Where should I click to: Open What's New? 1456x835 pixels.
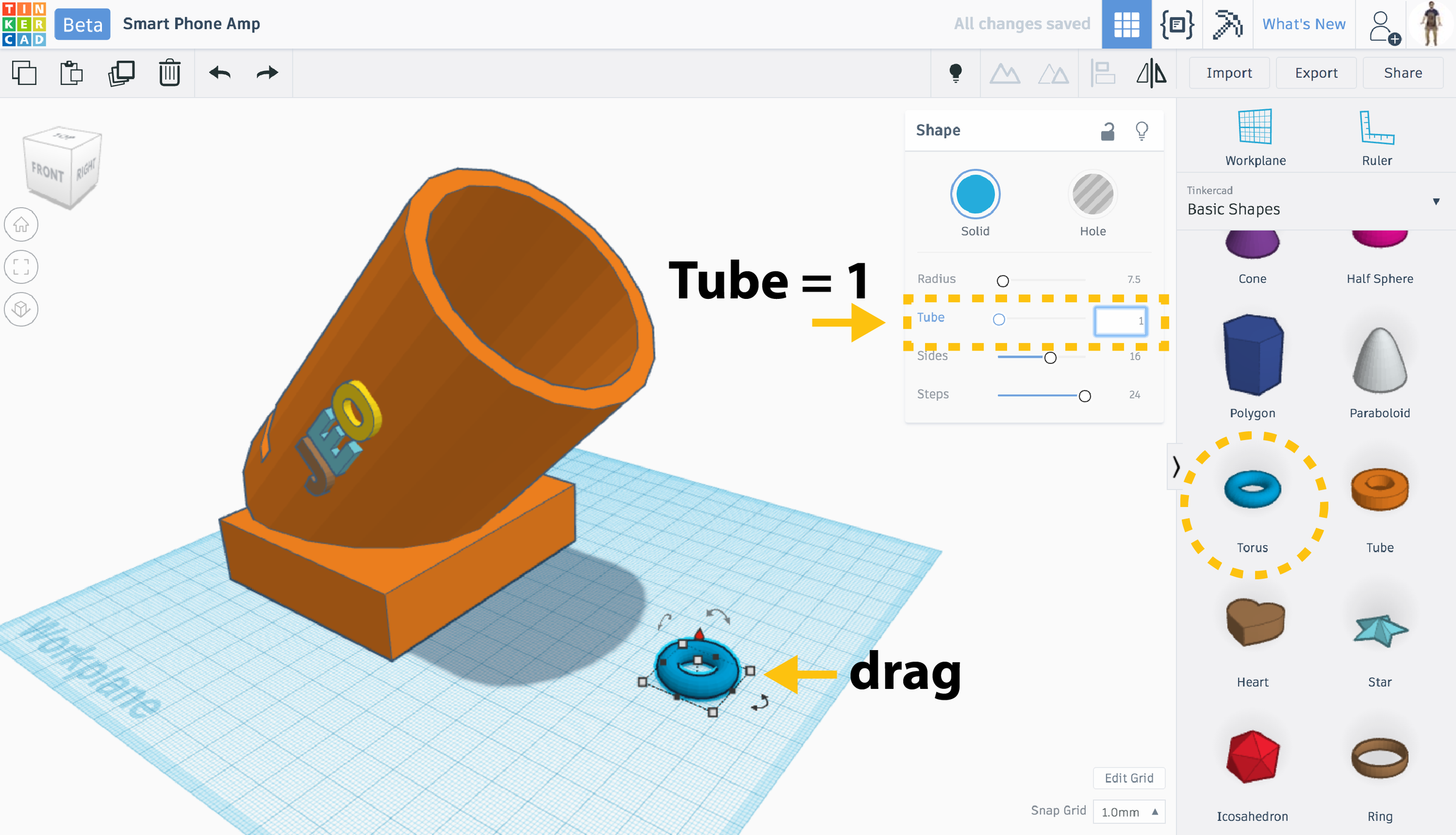(x=1304, y=24)
